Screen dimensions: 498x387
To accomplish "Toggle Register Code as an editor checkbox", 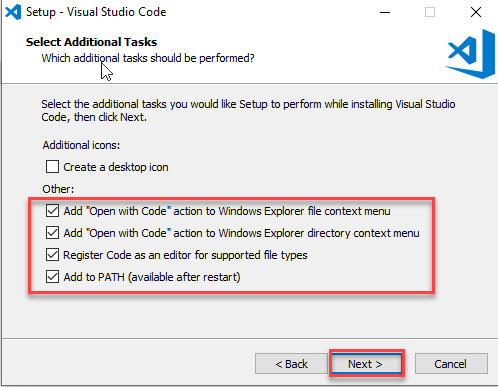I will [52, 255].
